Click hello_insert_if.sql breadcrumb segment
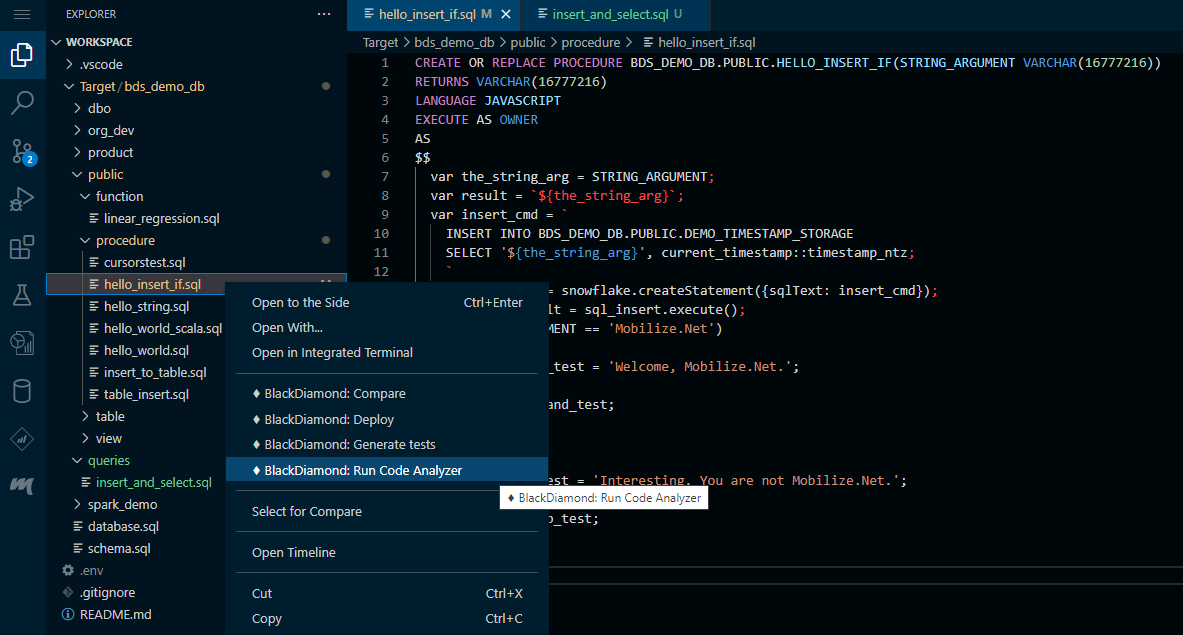1183x635 pixels. (699, 43)
